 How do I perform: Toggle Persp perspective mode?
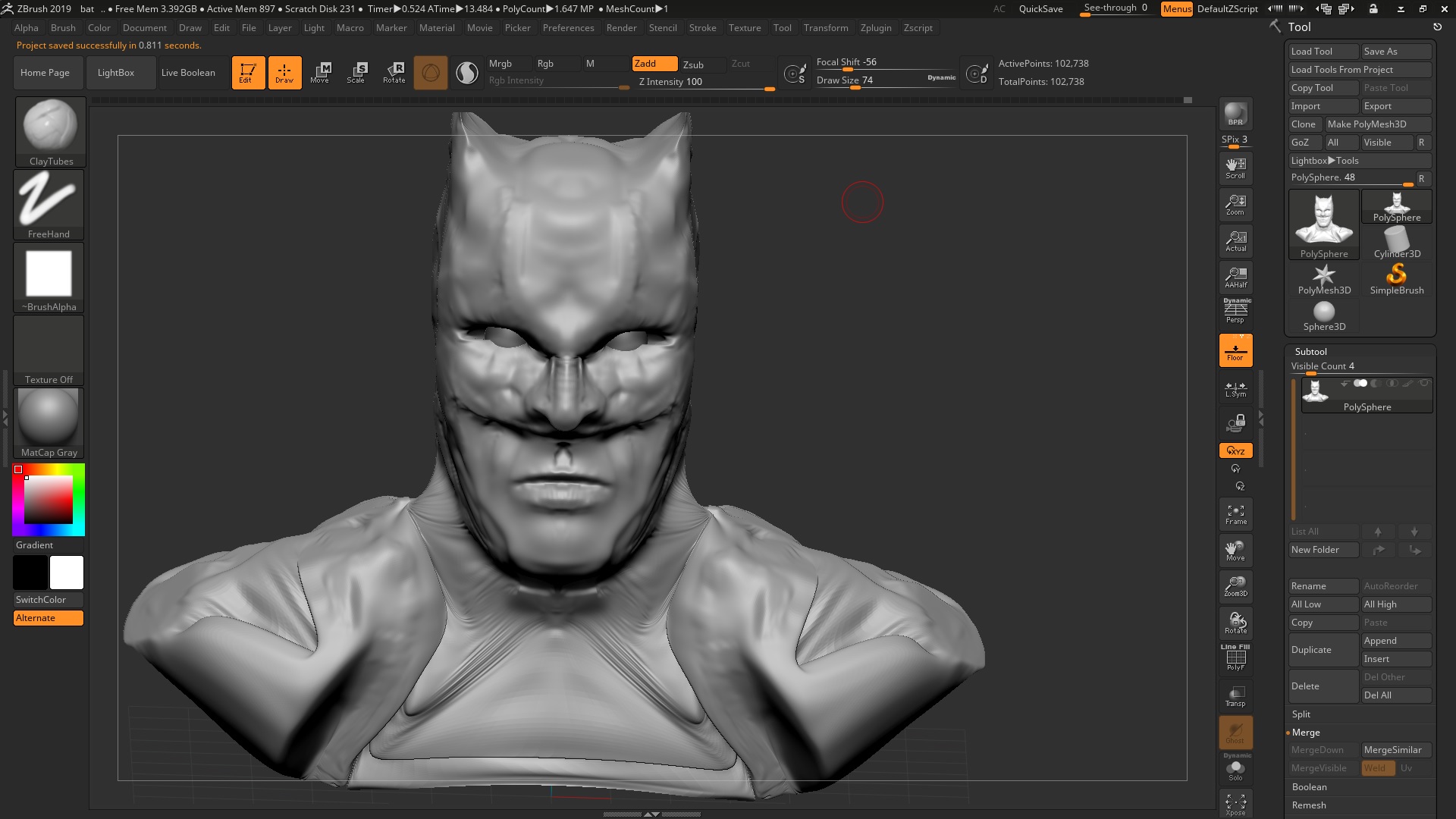[1235, 311]
